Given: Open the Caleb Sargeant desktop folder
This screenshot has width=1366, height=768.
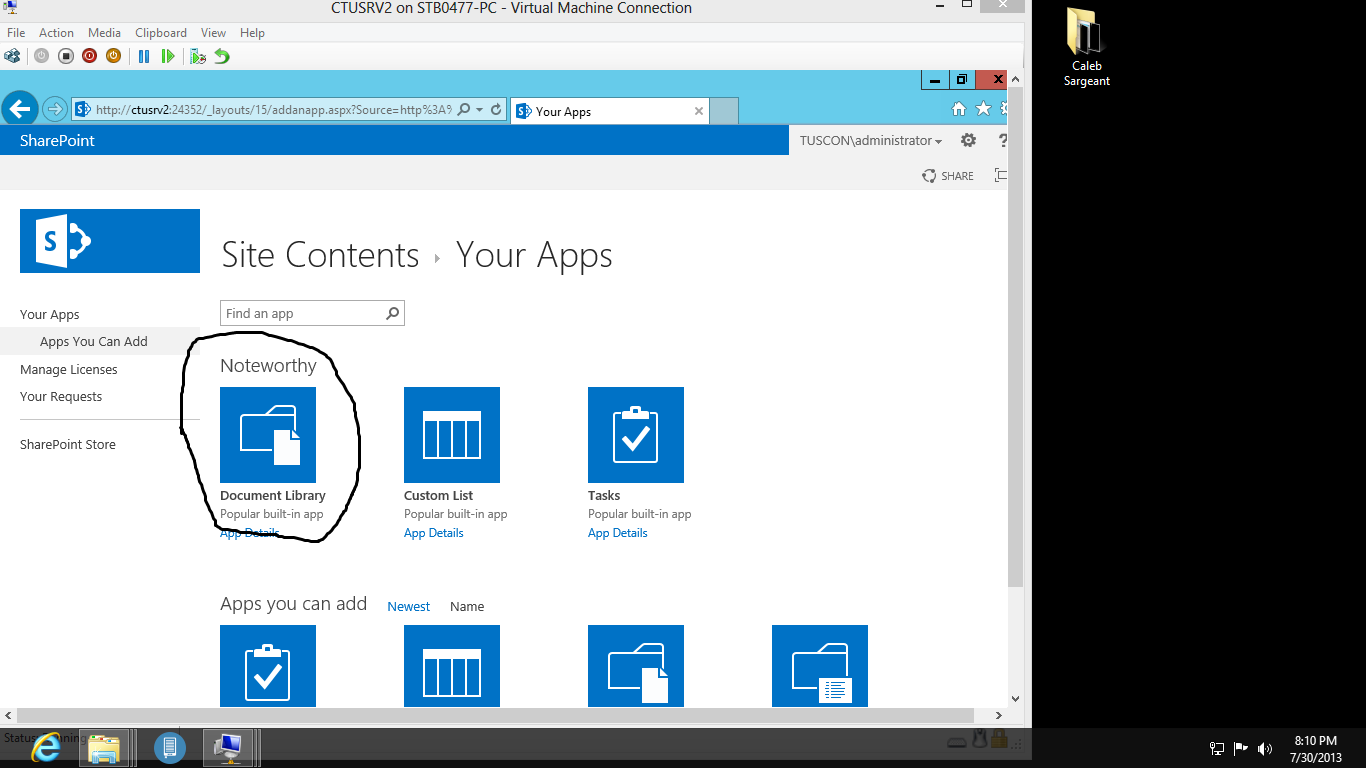Looking at the screenshot, I should point(1086,48).
